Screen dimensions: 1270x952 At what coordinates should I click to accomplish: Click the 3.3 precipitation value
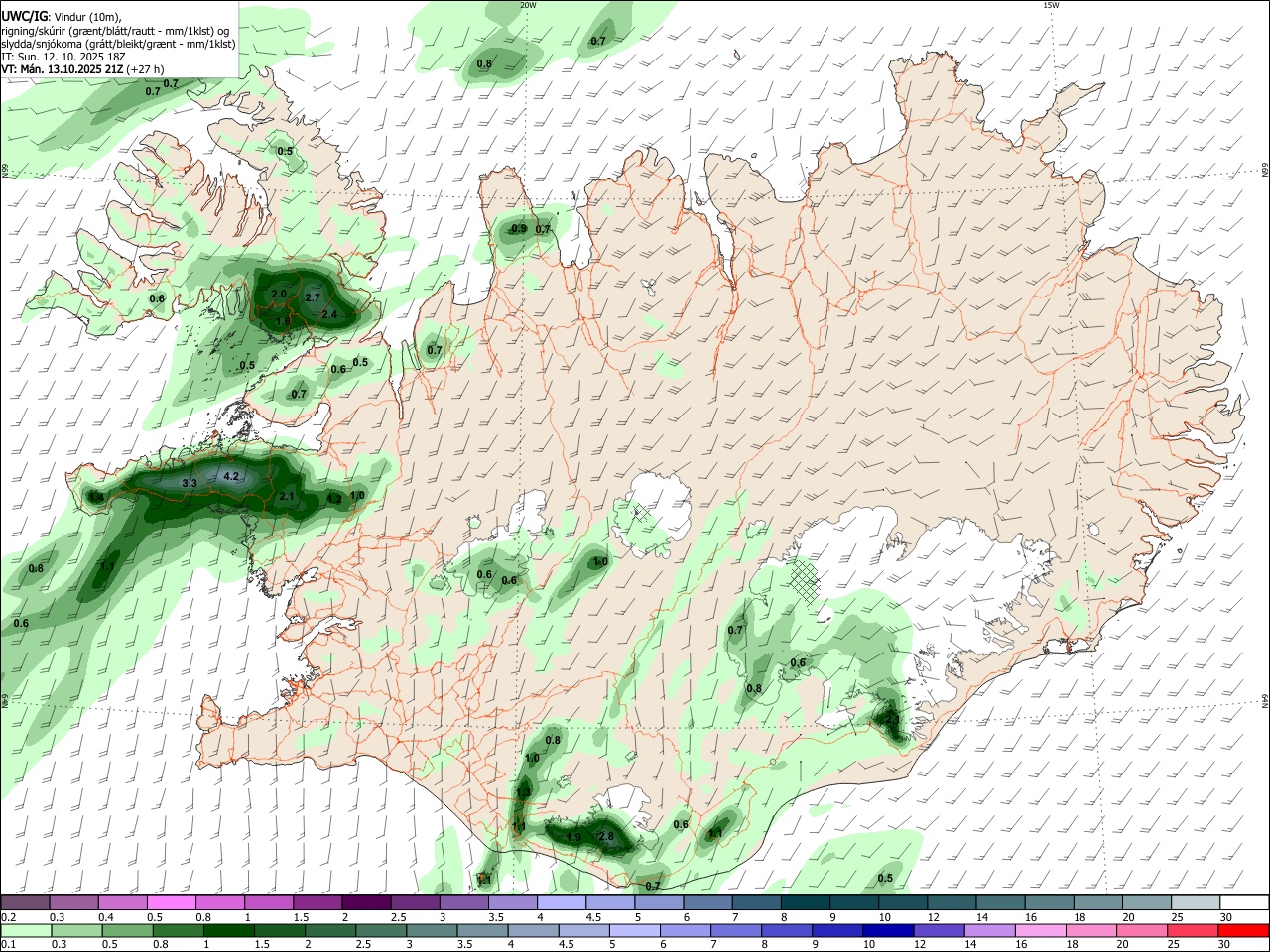coord(190,483)
